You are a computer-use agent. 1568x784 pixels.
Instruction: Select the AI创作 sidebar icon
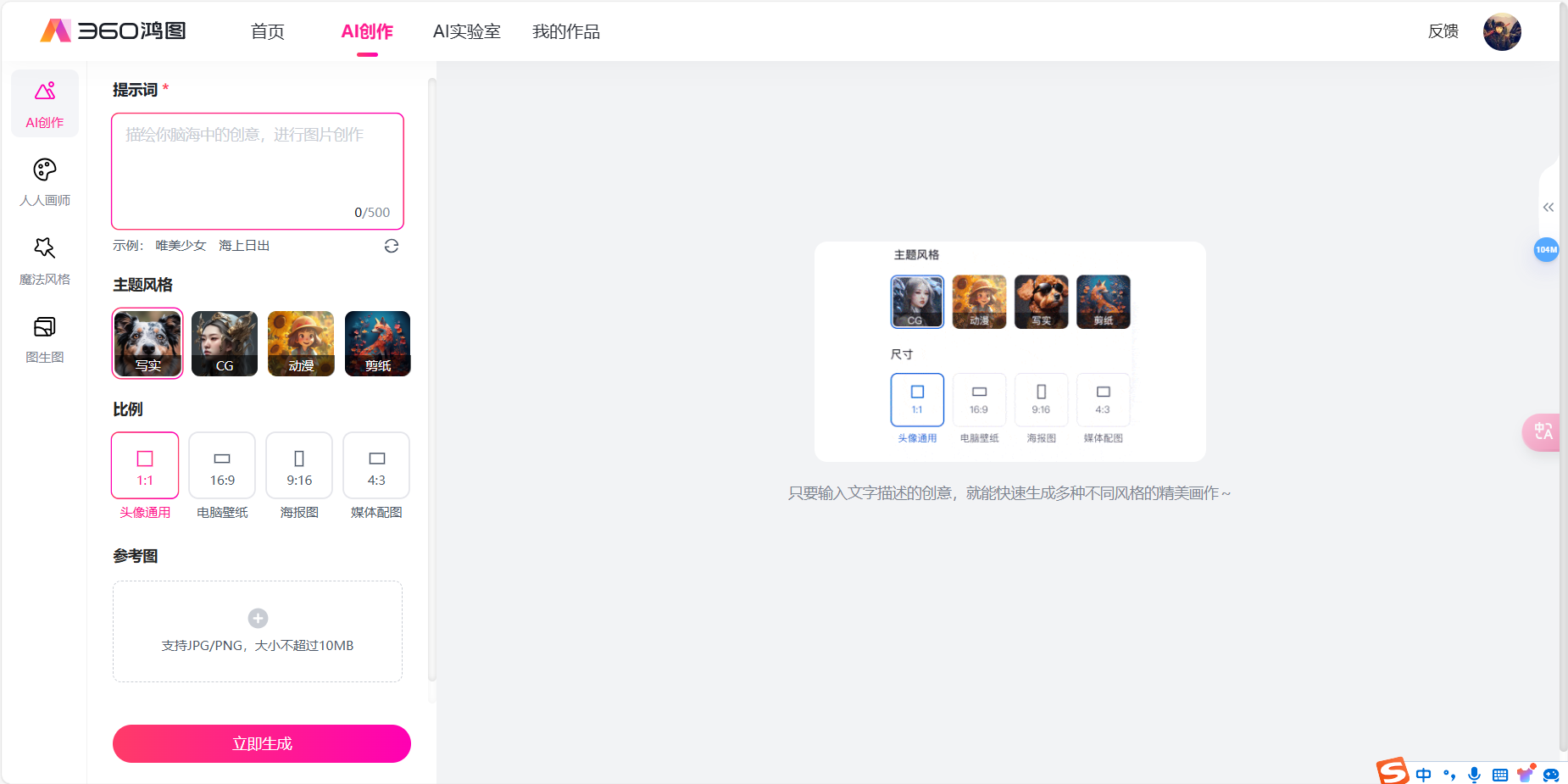click(45, 102)
